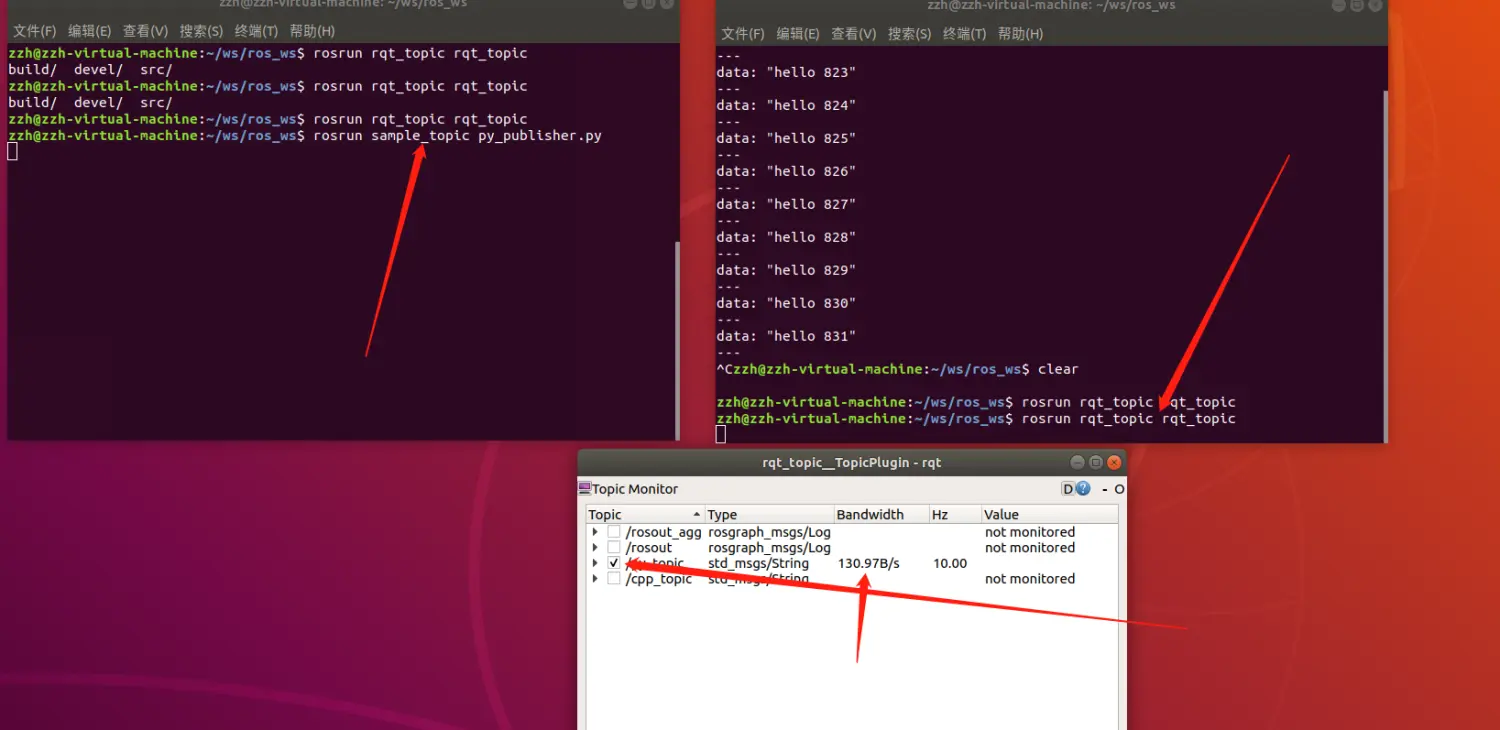Viewport: 1500px width, 730px height.
Task: Click the right terminal vertical scrollbar
Action: point(1385,265)
